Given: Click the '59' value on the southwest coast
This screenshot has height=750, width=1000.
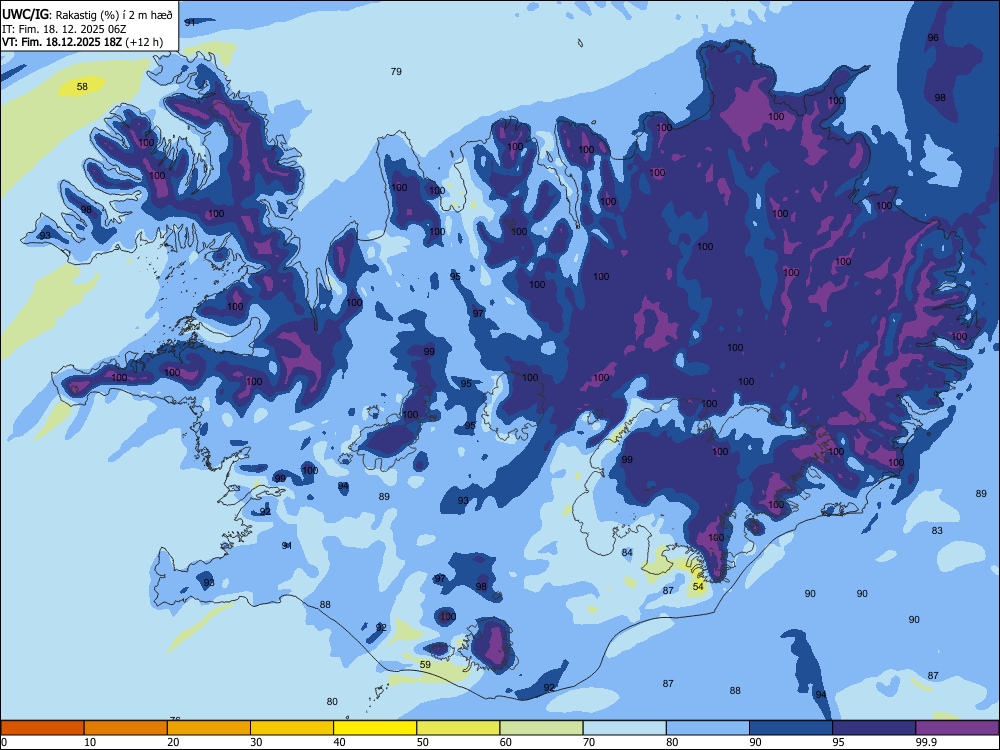Looking at the screenshot, I should tap(425, 665).
